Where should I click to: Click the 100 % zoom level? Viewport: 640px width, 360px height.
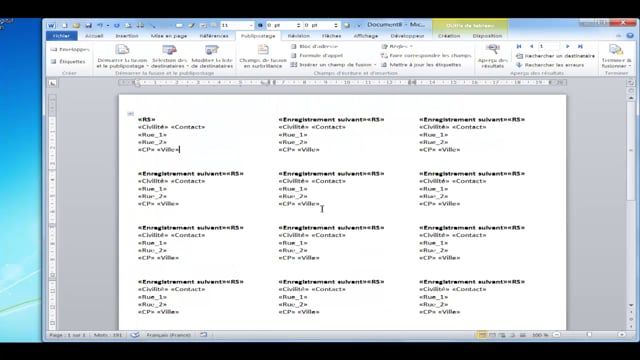pyautogui.click(x=540, y=335)
